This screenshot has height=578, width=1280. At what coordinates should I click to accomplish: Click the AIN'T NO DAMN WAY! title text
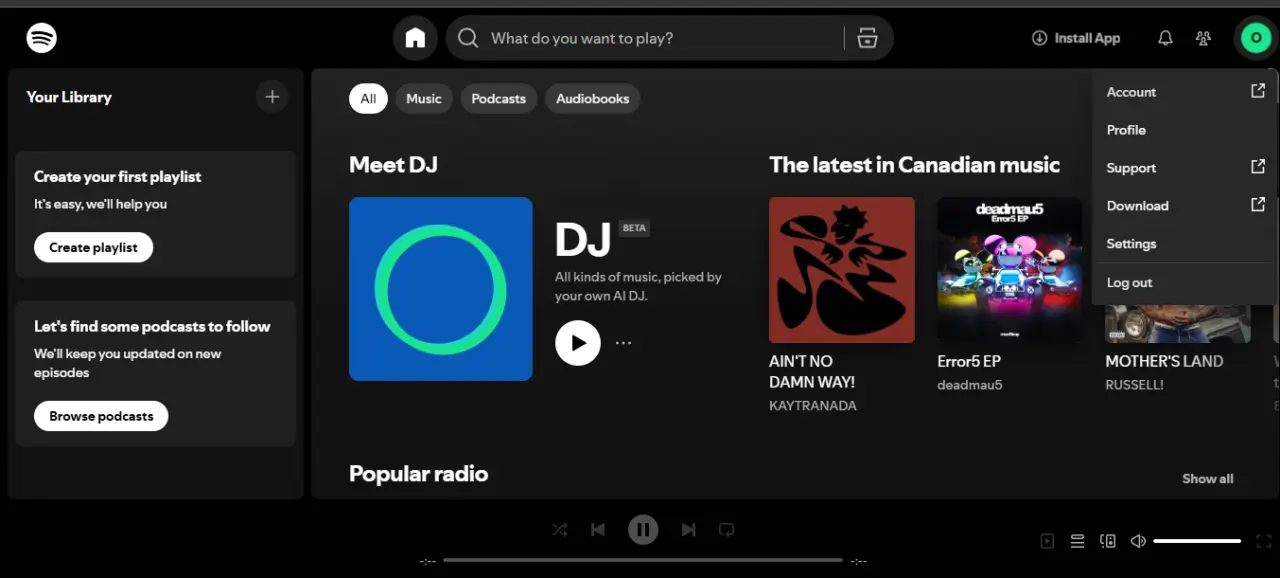812,371
